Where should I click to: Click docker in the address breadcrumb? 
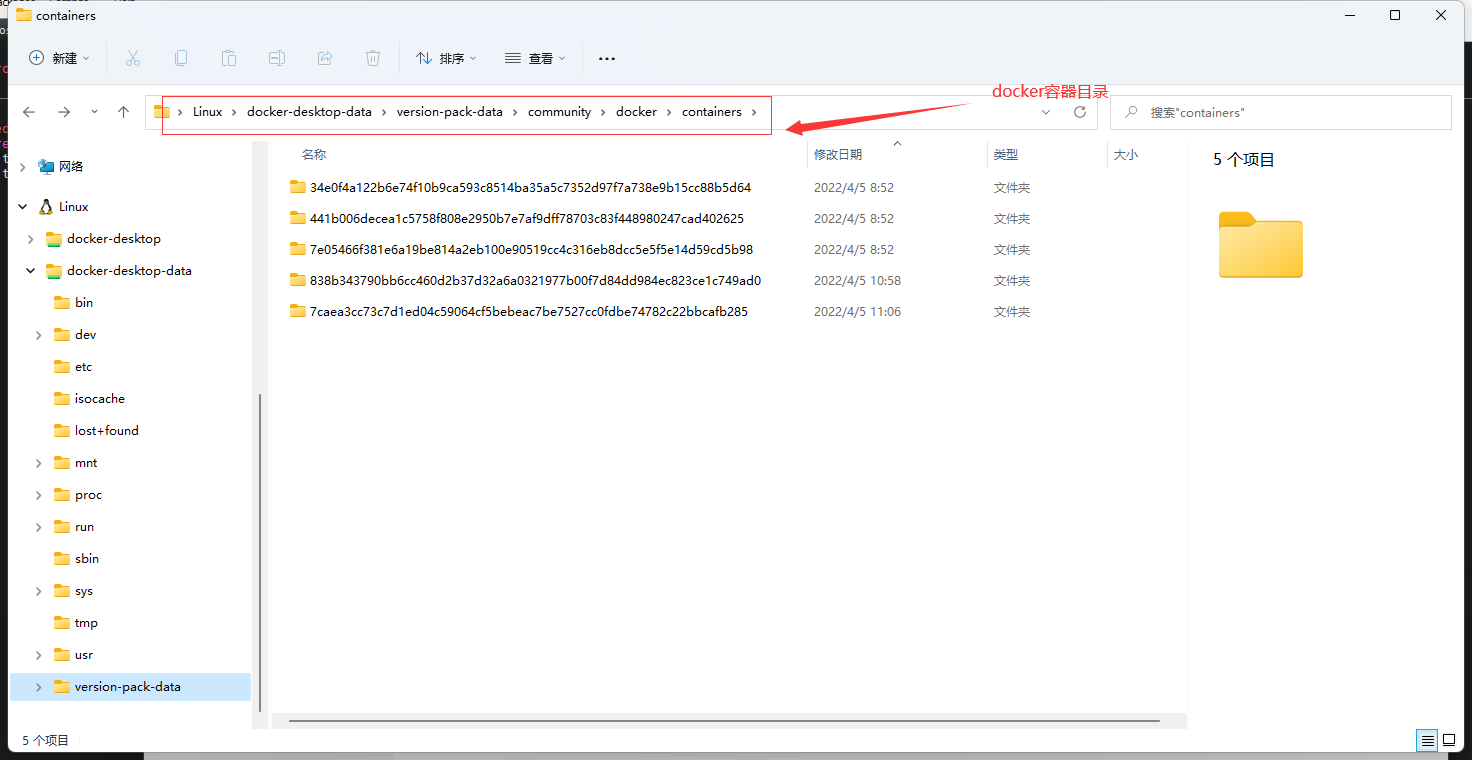[636, 112]
